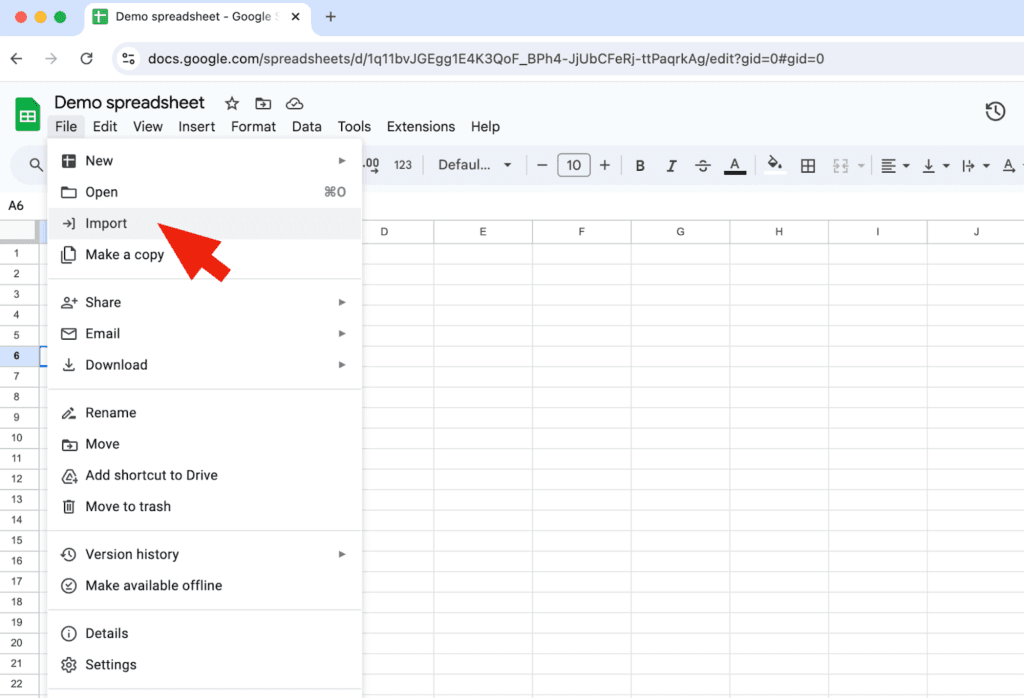This screenshot has height=698, width=1024.
Task: Open the Insert menu
Action: point(196,126)
